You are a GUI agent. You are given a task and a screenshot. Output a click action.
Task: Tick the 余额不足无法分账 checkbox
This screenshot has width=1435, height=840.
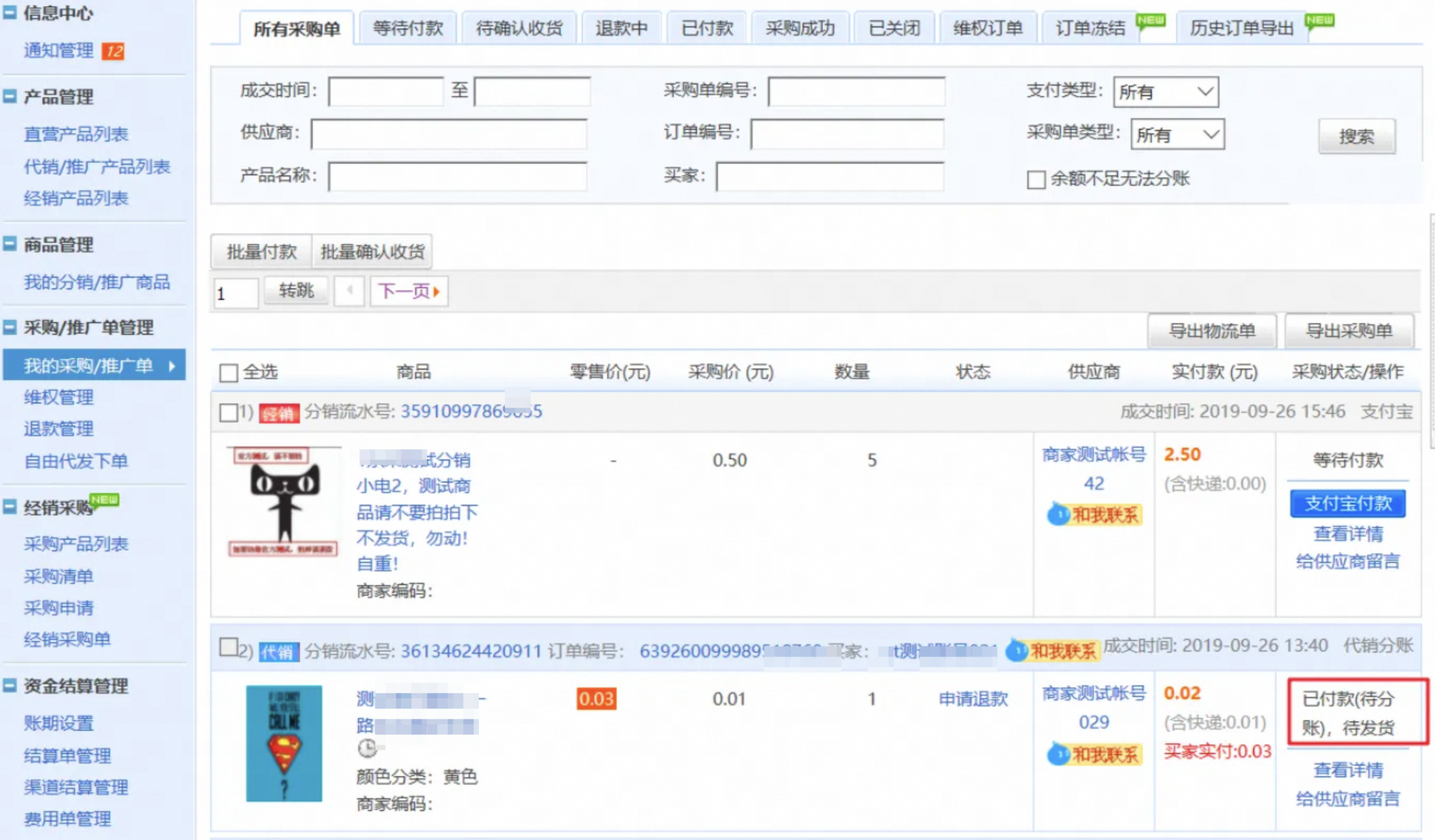click(1036, 180)
